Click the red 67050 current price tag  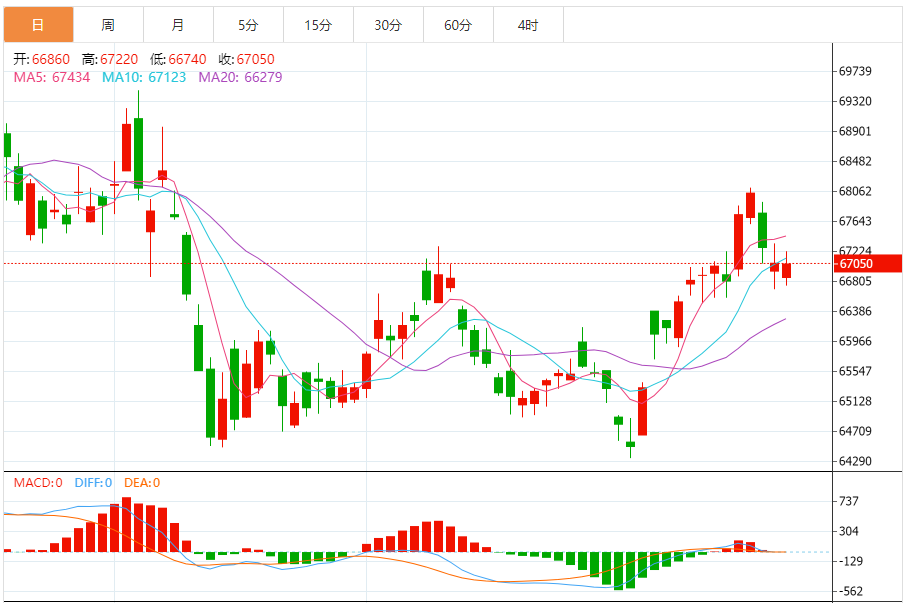click(x=868, y=264)
